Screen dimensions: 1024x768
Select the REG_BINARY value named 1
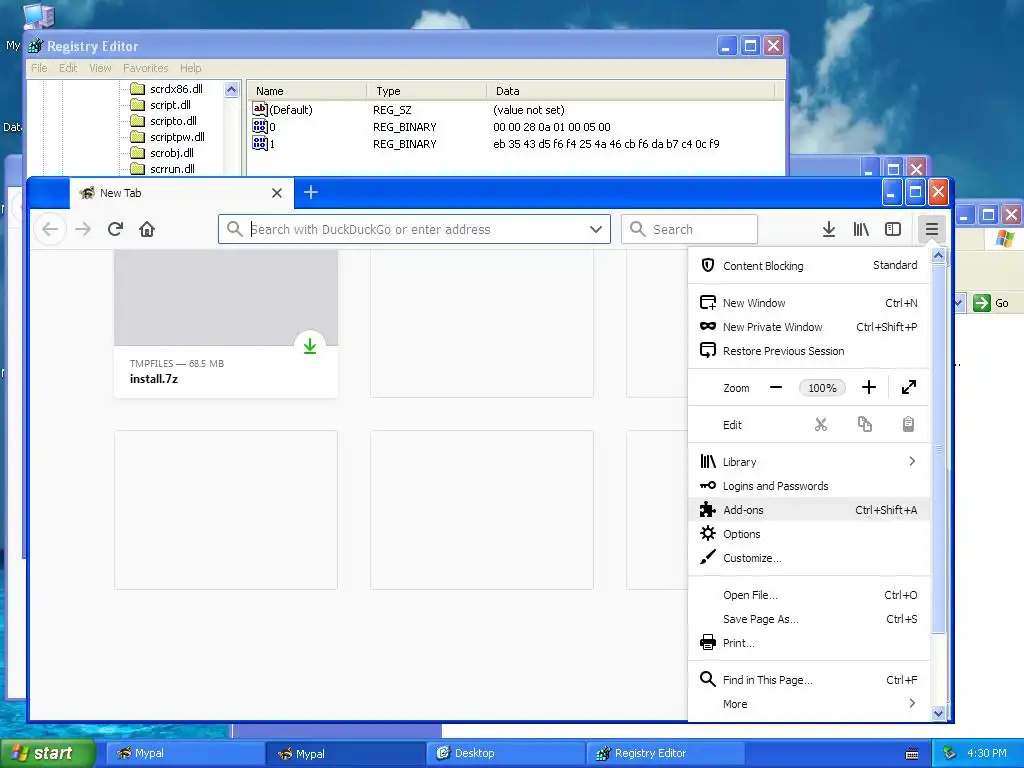pyautogui.click(x=272, y=144)
